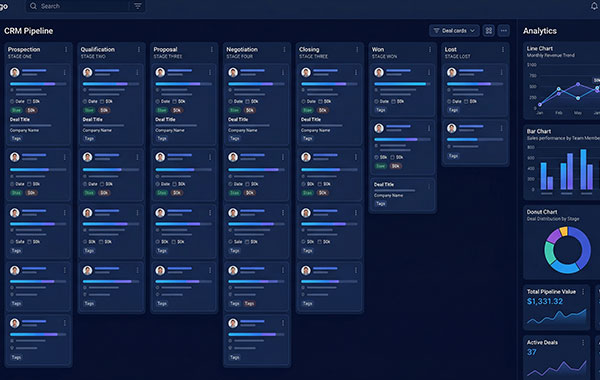Open the Prospection column menu
Viewport: 600px width, 380px height.
point(66,50)
